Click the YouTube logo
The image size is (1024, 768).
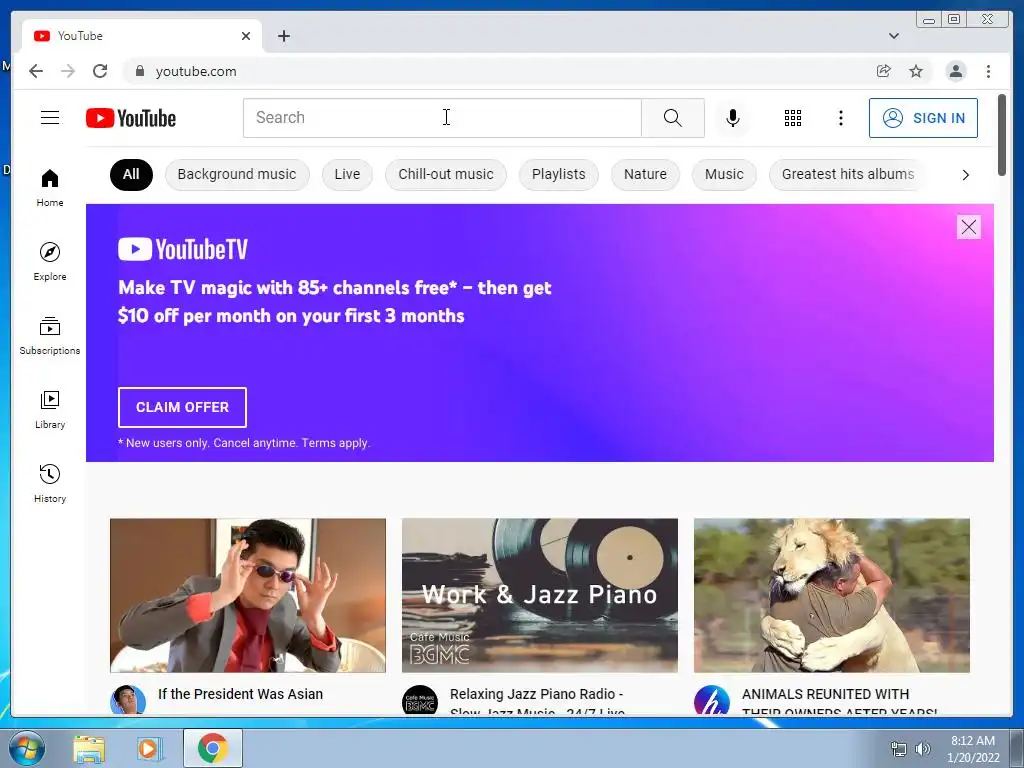point(131,118)
